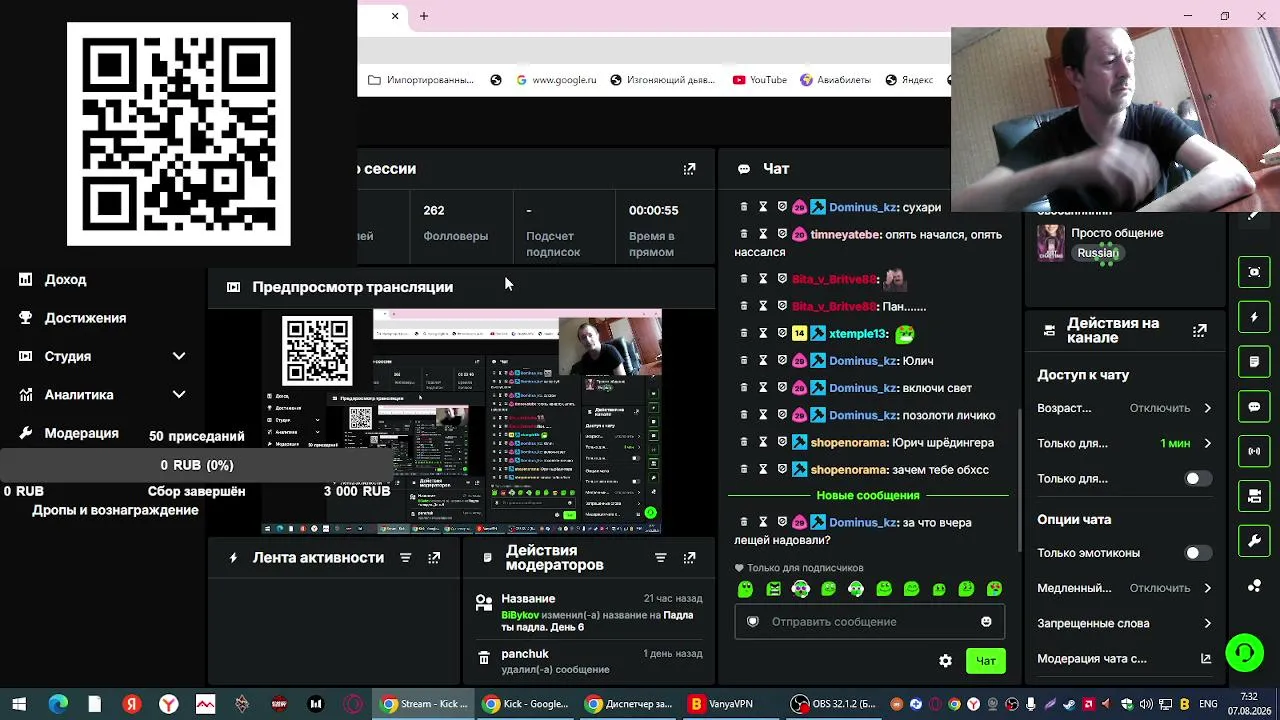Open a new browser tab with plus
The image size is (1280, 720).
(424, 16)
